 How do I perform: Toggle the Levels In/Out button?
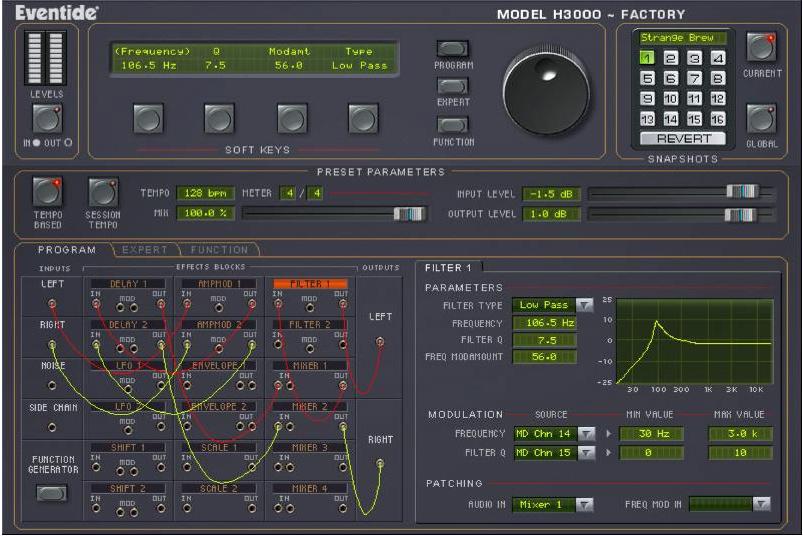click(x=47, y=118)
